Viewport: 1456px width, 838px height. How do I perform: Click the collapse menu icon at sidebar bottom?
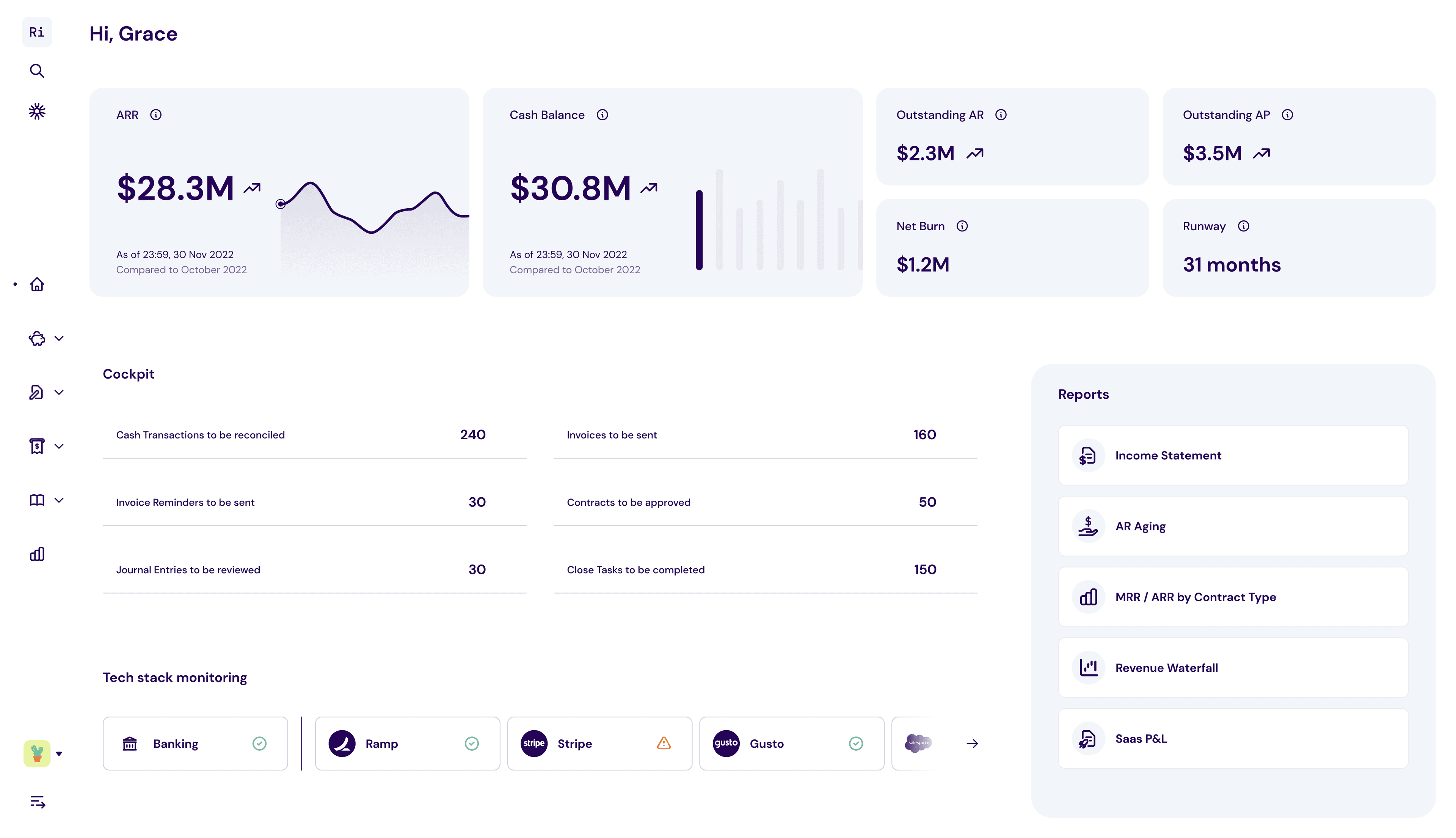[x=38, y=802]
